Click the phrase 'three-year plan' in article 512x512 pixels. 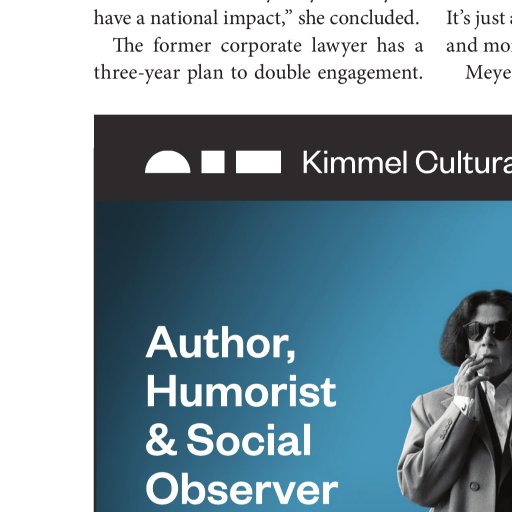[x=159, y=73]
